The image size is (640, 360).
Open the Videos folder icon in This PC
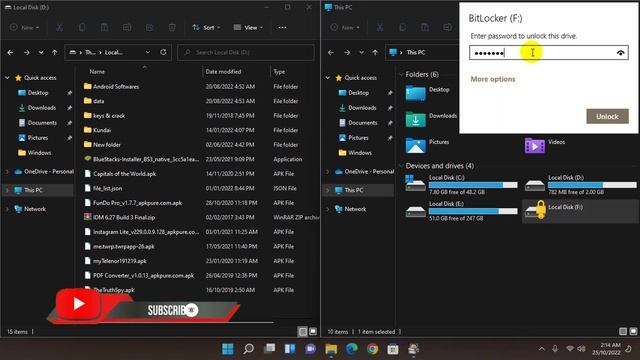[x=535, y=146]
